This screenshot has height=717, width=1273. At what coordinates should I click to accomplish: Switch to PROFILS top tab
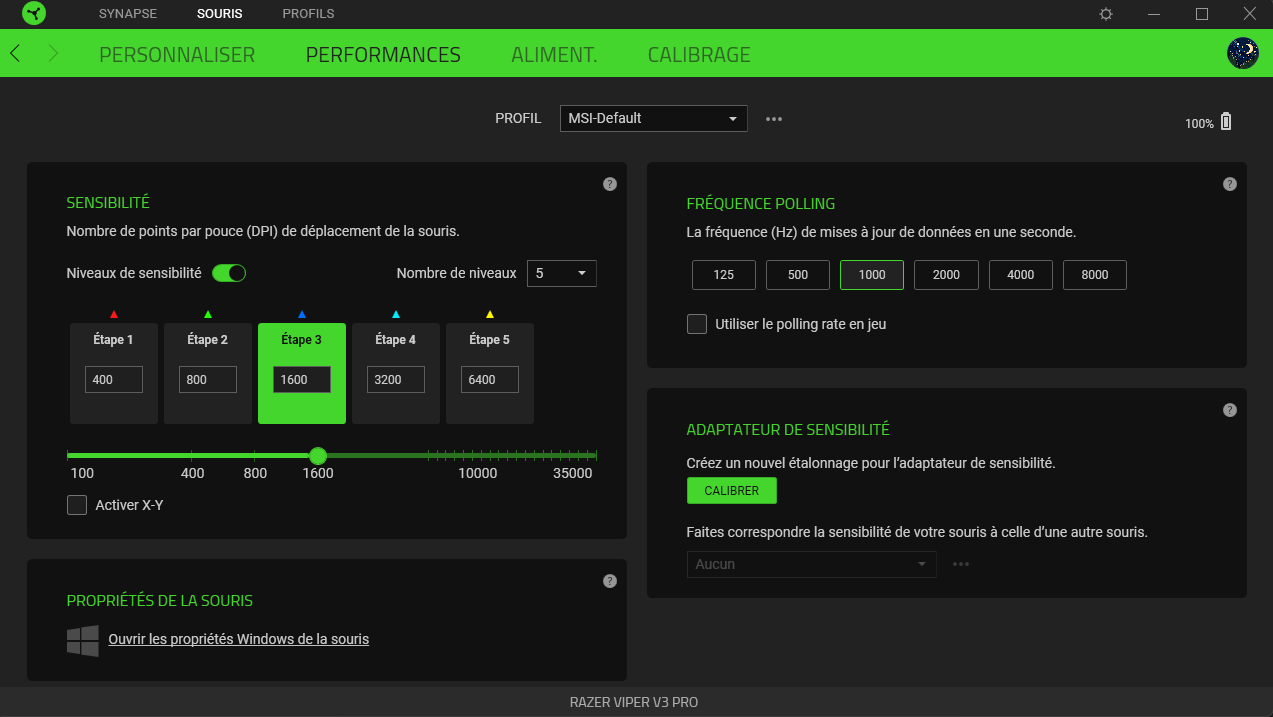[308, 14]
